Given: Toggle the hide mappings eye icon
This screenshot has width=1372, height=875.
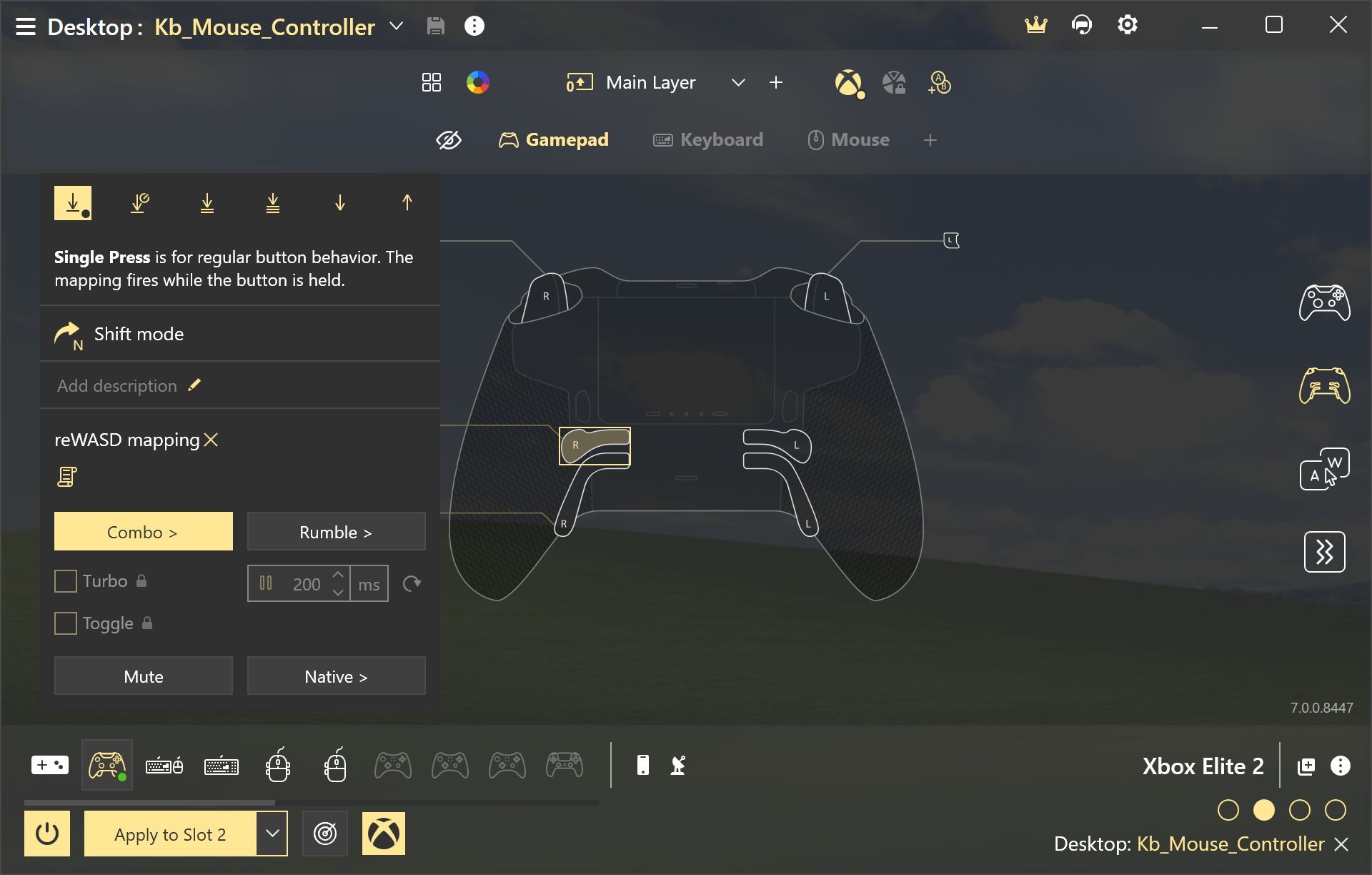Looking at the screenshot, I should click(449, 140).
